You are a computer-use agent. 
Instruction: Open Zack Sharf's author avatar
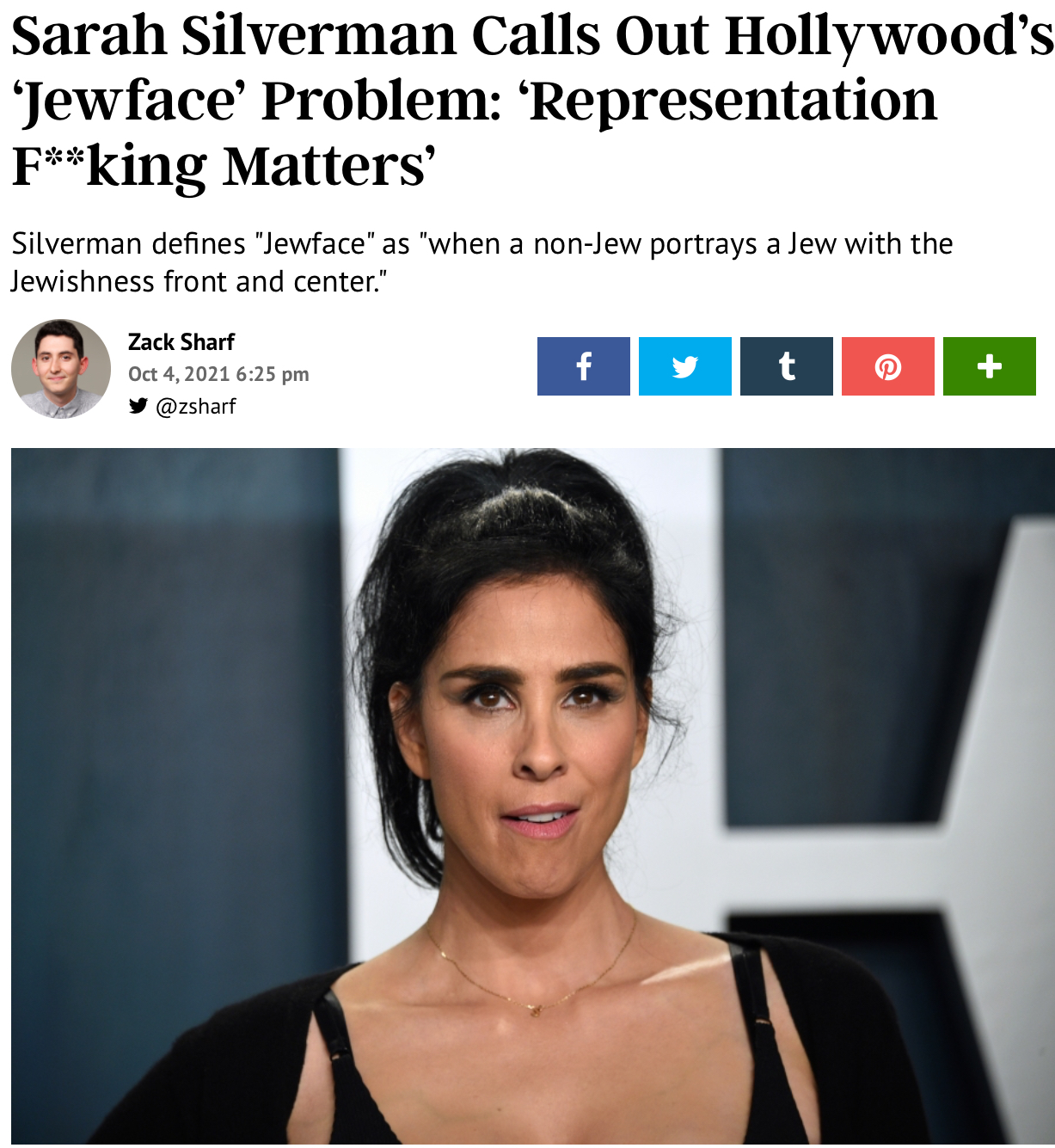[61, 369]
